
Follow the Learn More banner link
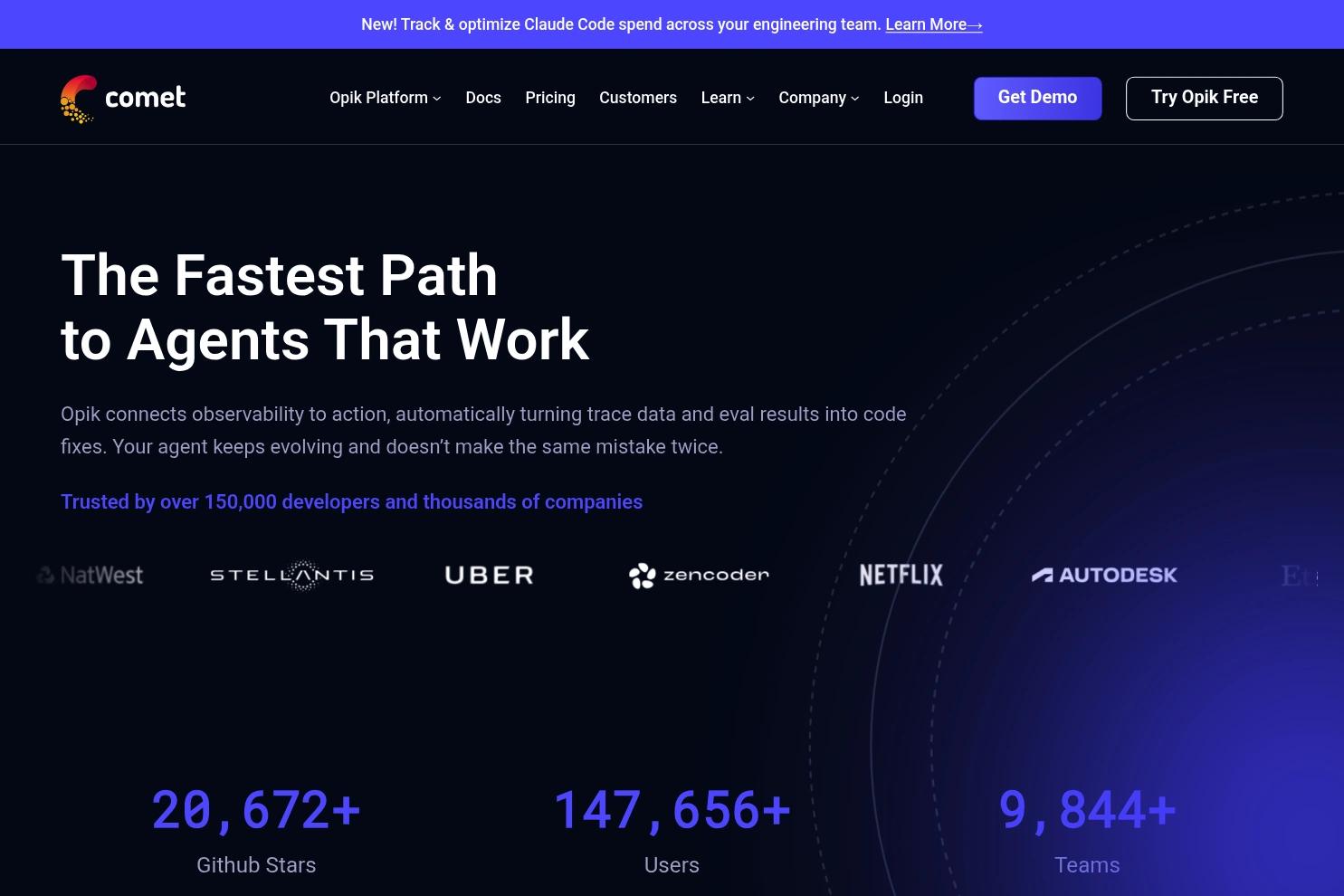(934, 24)
